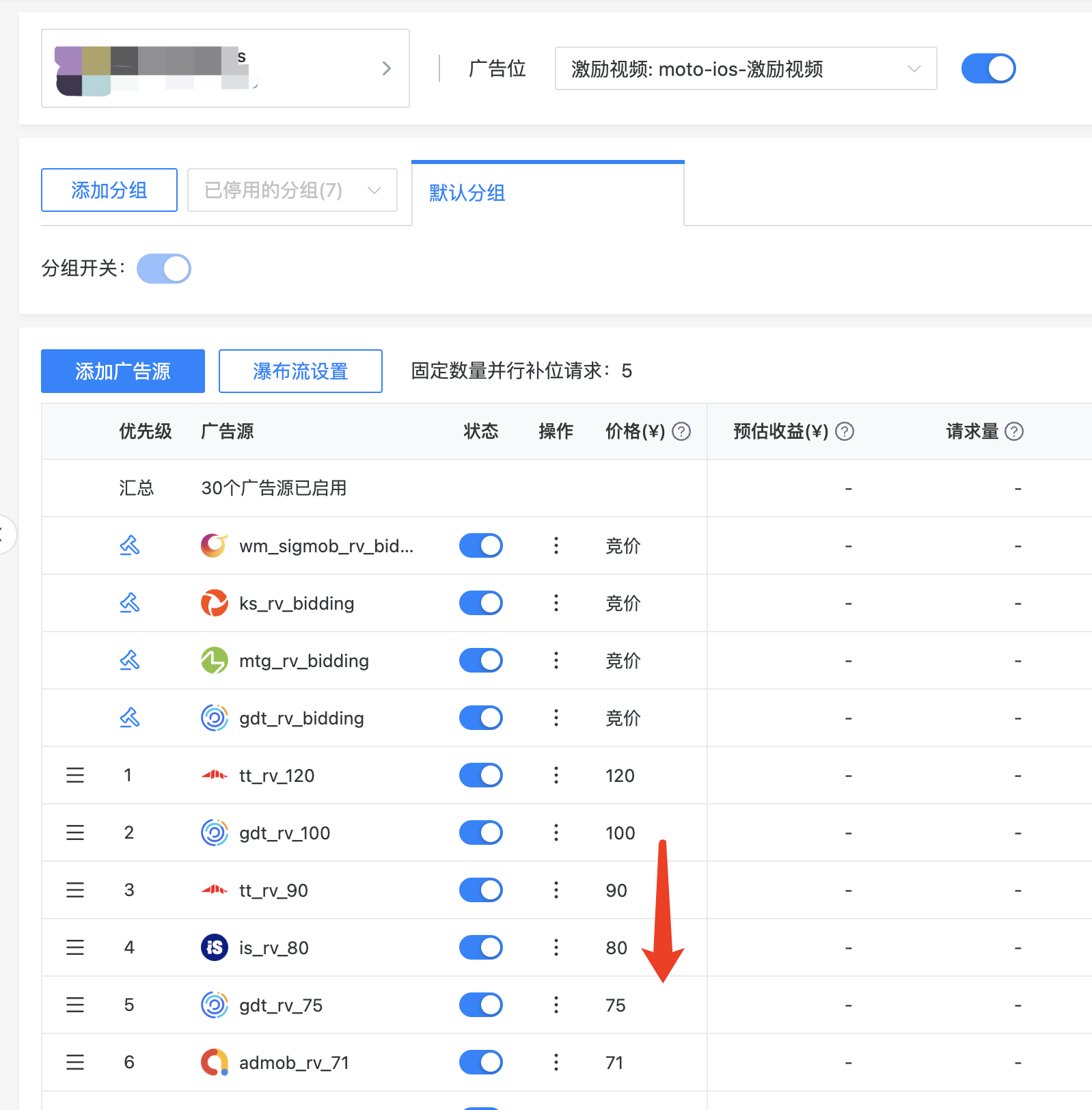Click help icon beside 请求量 header

(x=1014, y=431)
